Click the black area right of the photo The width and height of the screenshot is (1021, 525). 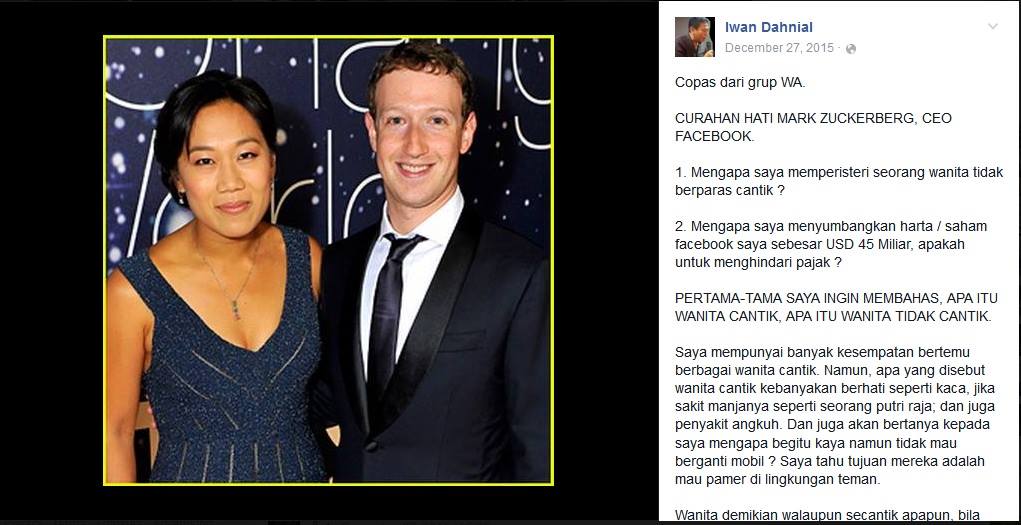pos(606,261)
